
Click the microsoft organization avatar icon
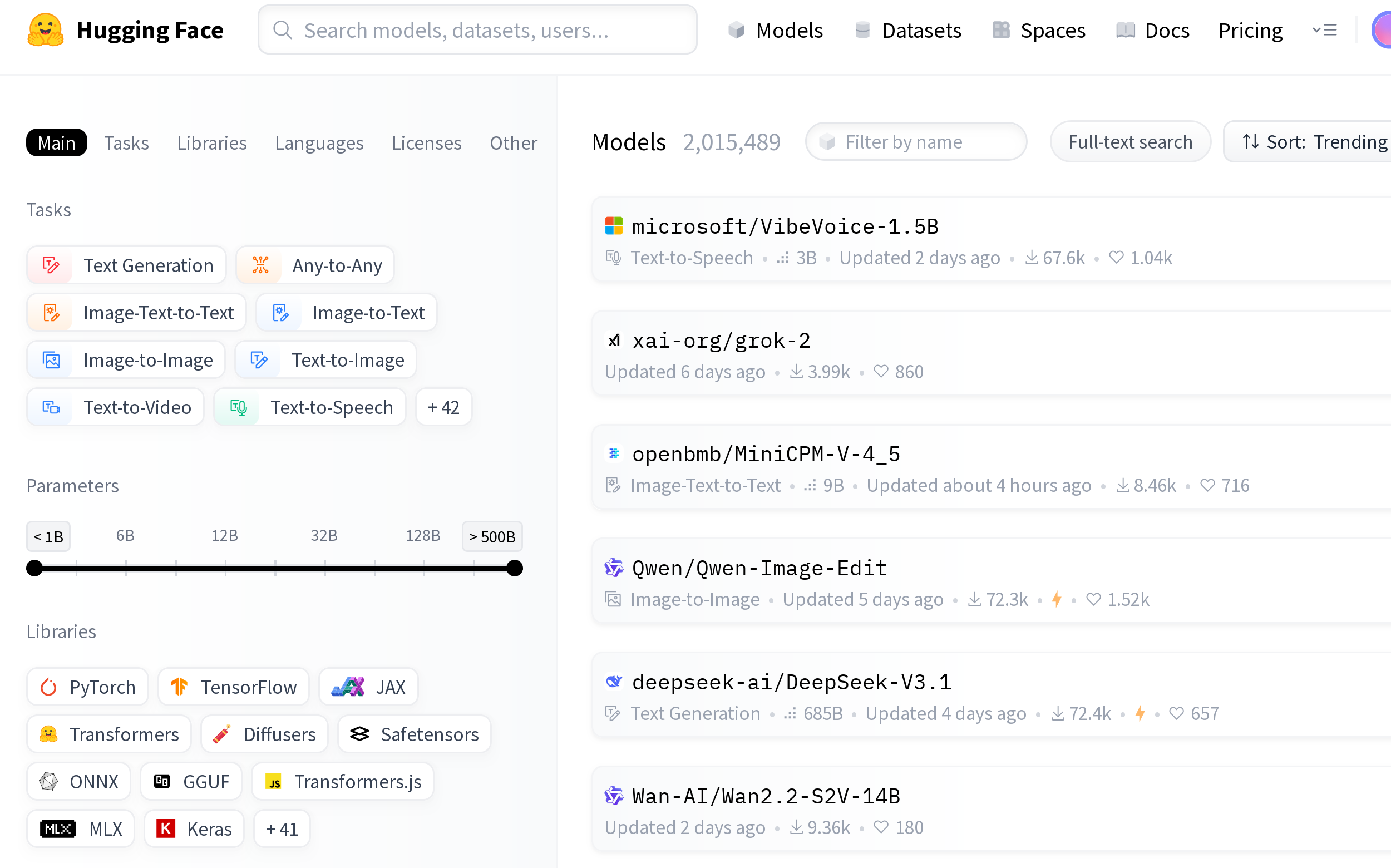coord(614,226)
